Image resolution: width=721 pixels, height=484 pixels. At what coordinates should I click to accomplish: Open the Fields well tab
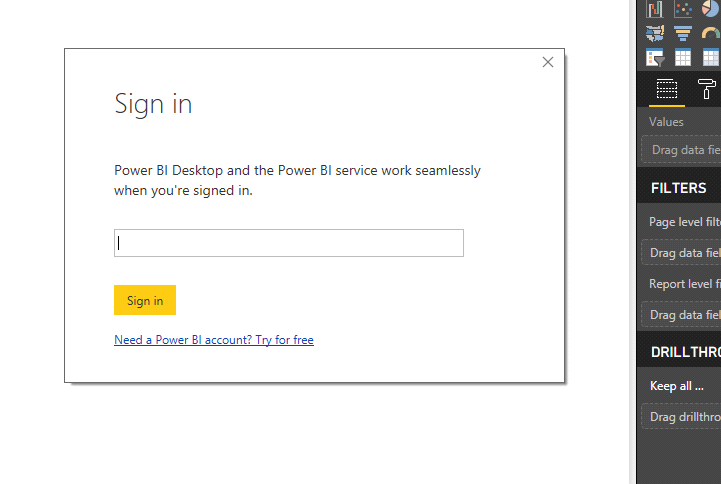point(667,89)
